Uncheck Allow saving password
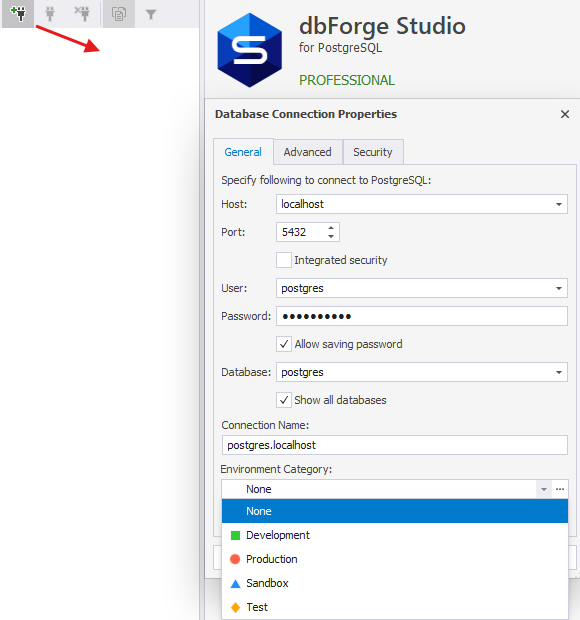This screenshot has width=580, height=620. (284, 344)
